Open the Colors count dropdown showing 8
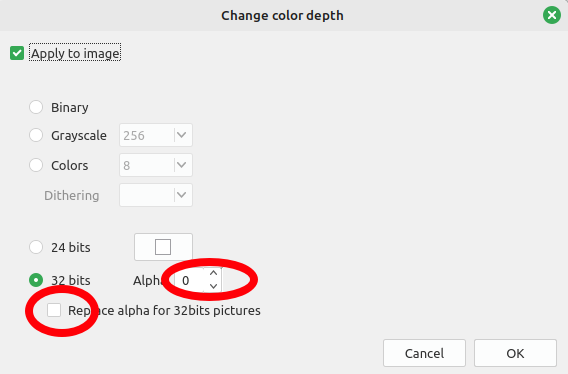The height and width of the screenshot is (374, 568). click(x=156, y=165)
